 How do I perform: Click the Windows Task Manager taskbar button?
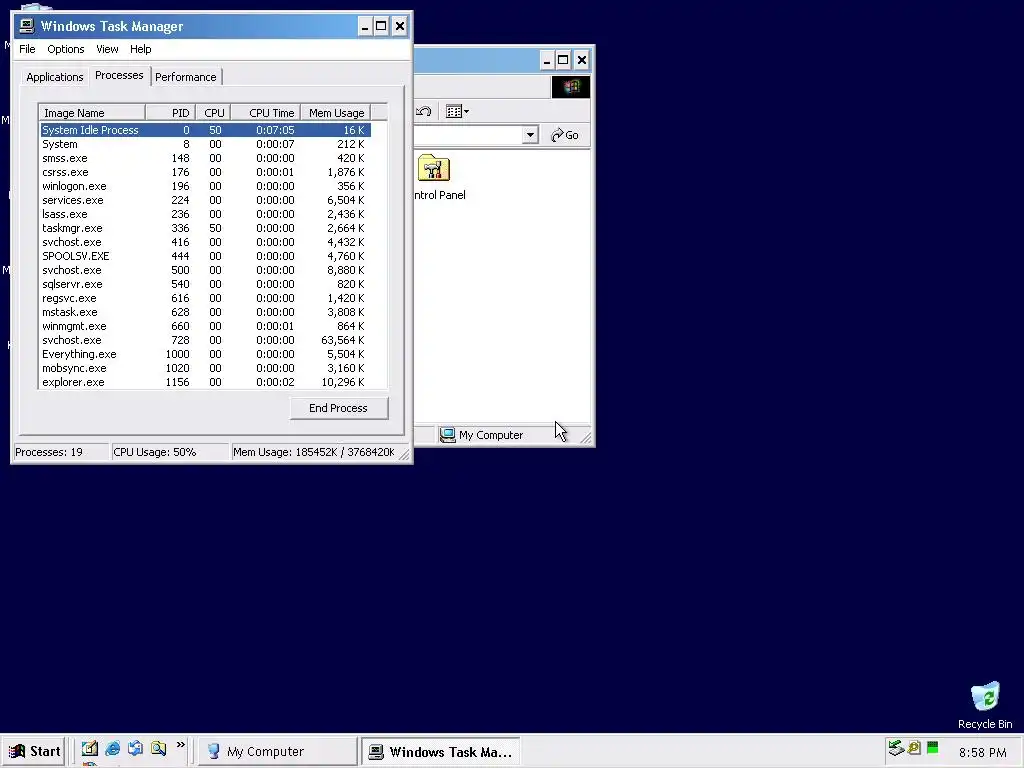point(441,751)
